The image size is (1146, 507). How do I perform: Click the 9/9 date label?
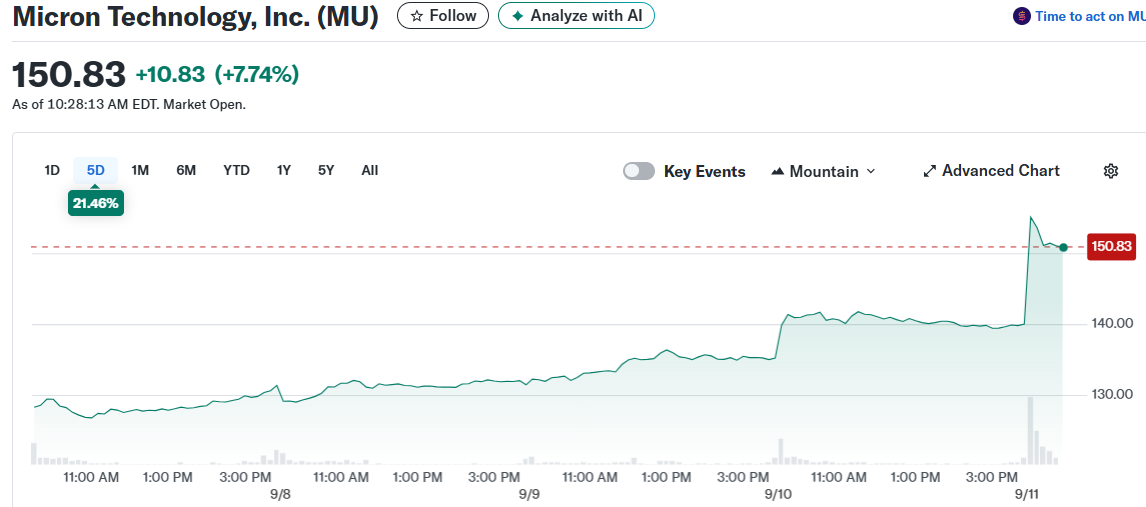point(530,494)
